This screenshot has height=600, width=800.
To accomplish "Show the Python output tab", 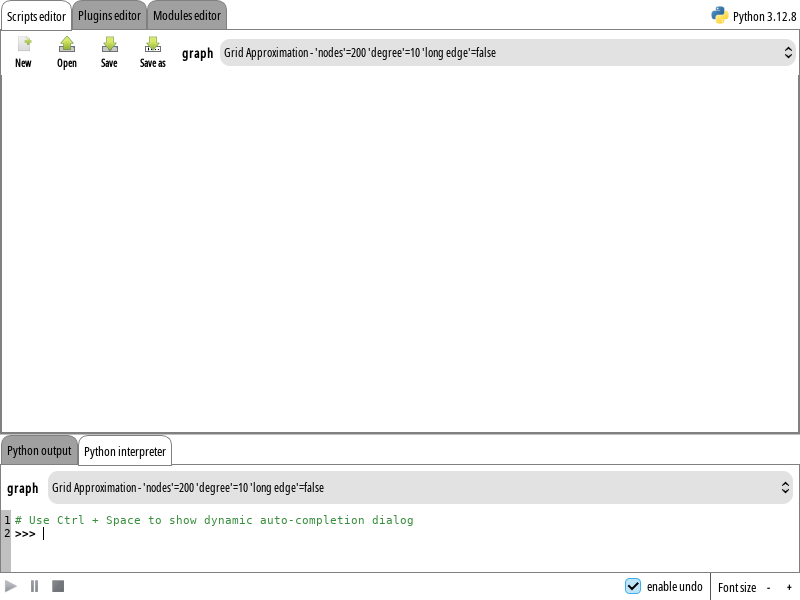I will coord(39,451).
